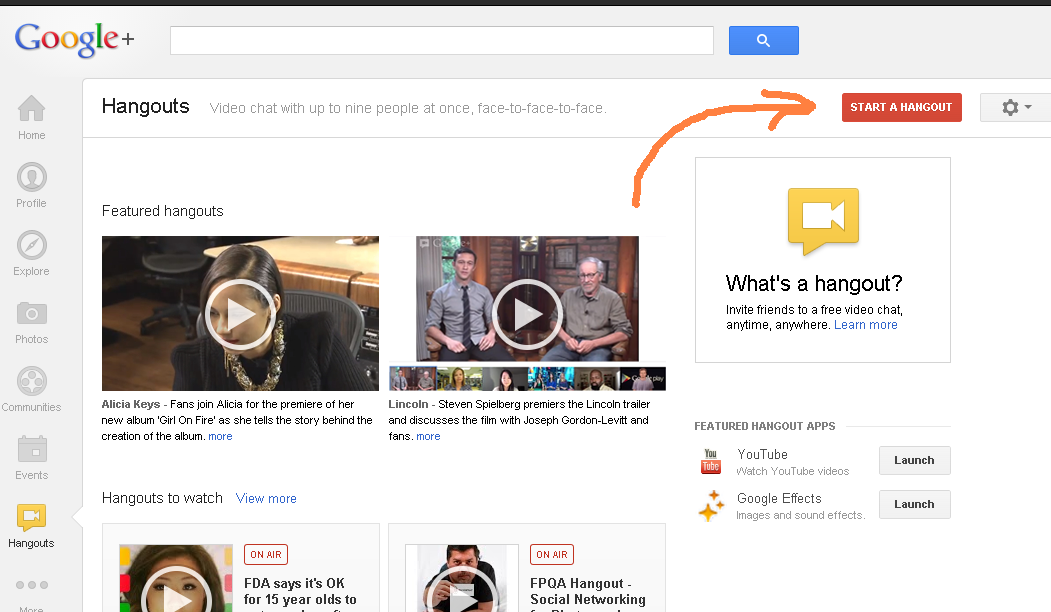This screenshot has width=1051, height=612.
Task: Open the Home sidebar icon
Action: point(32,109)
